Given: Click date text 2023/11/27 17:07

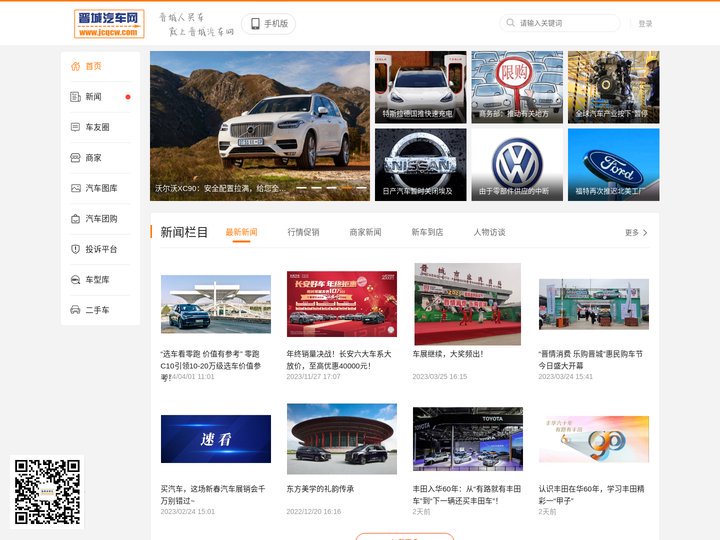Looking at the screenshot, I should pos(314,377).
